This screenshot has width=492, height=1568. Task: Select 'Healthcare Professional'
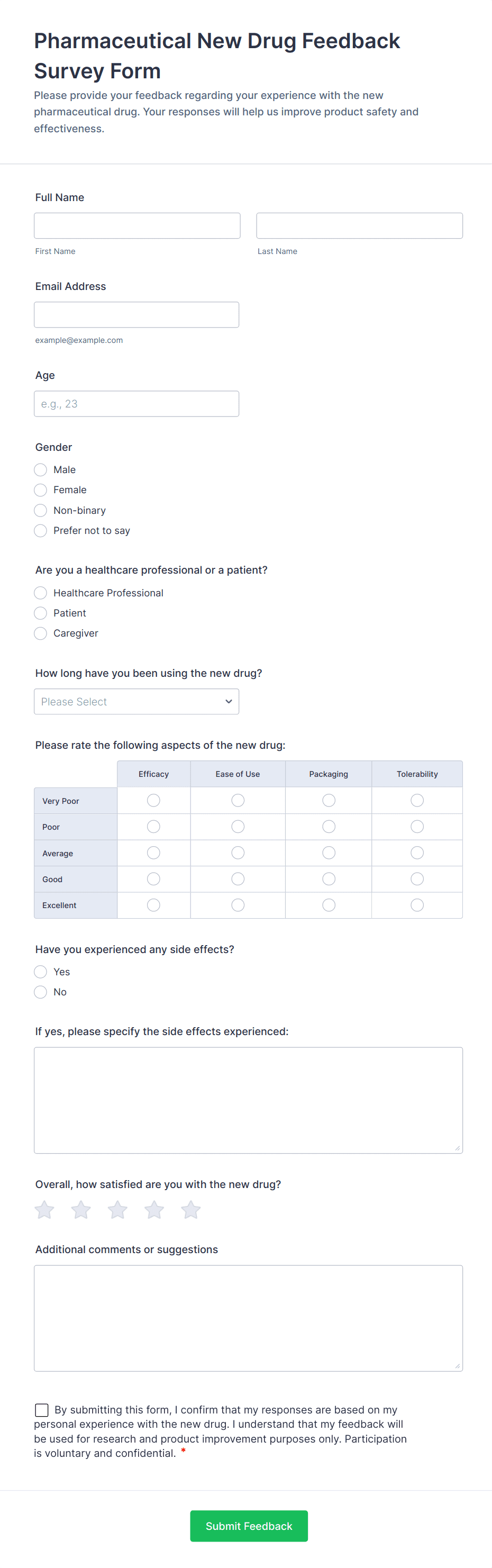tap(40, 592)
